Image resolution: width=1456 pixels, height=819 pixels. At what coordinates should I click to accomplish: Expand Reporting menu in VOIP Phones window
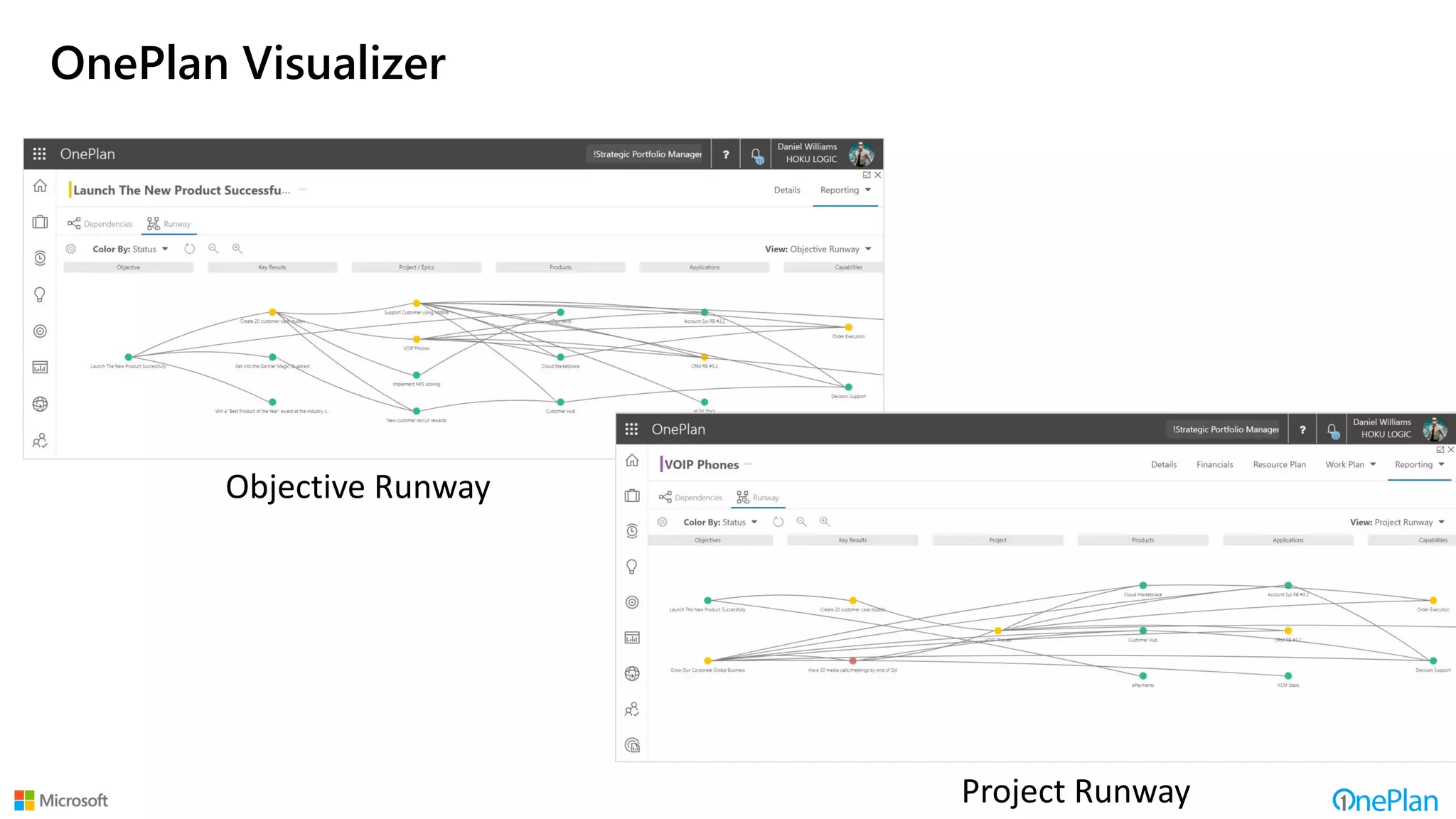pyautogui.click(x=1420, y=464)
